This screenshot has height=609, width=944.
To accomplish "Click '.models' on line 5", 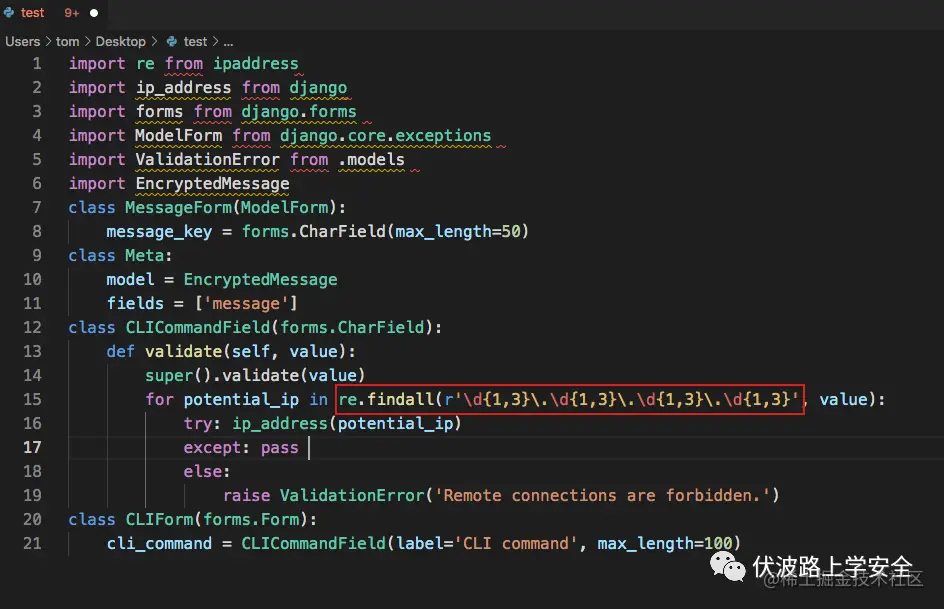I will pyautogui.click(x=371, y=159).
